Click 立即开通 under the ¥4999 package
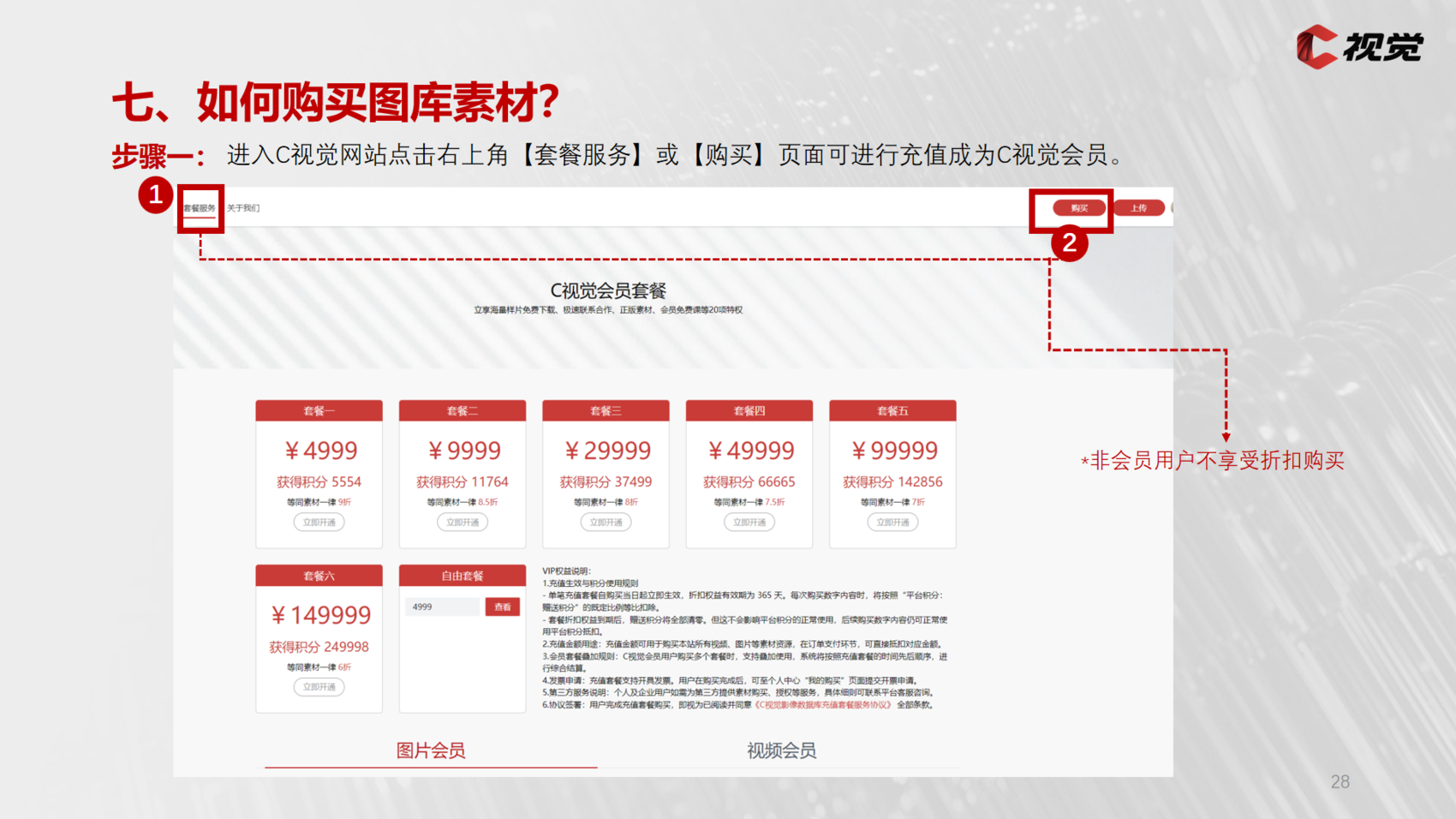This screenshot has width=1456, height=819. (319, 523)
